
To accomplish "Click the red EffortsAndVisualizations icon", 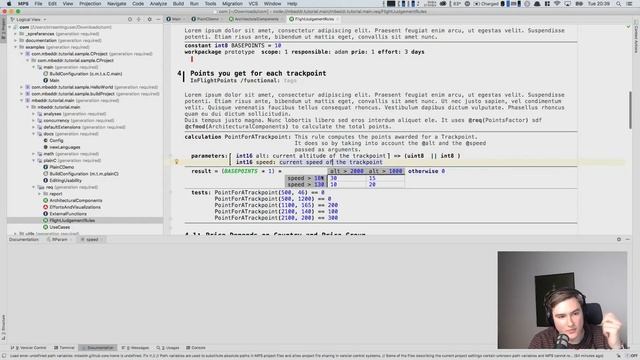I will [x=45, y=207].
